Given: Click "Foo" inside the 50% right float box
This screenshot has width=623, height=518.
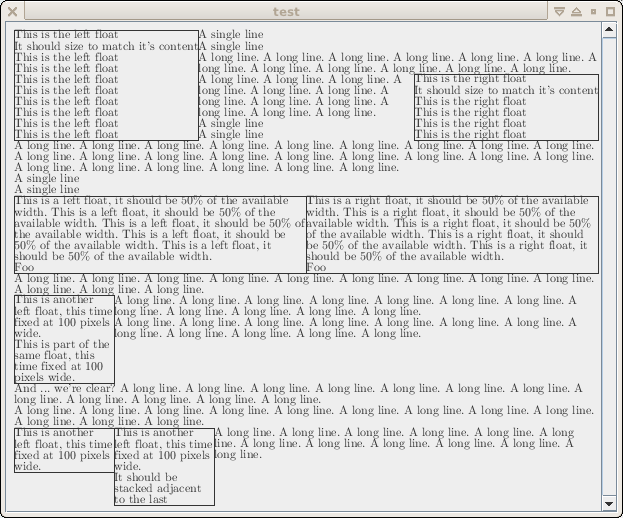Looking at the screenshot, I should (x=316, y=267).
